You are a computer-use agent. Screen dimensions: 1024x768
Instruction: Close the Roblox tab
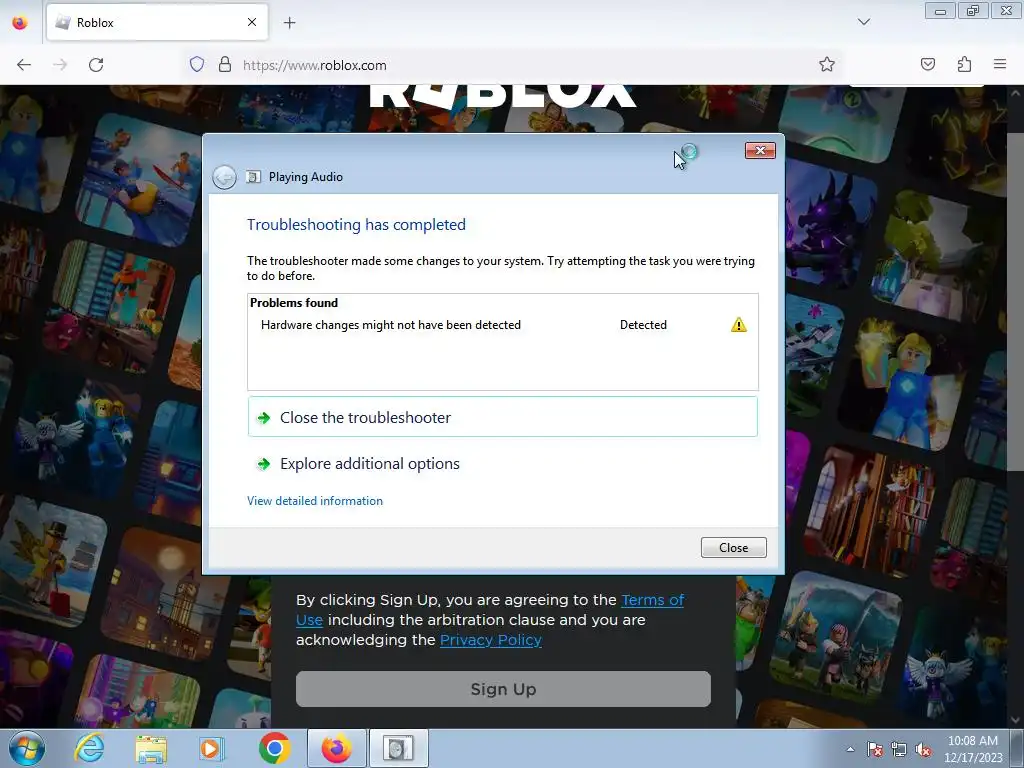tap(252, 22)
